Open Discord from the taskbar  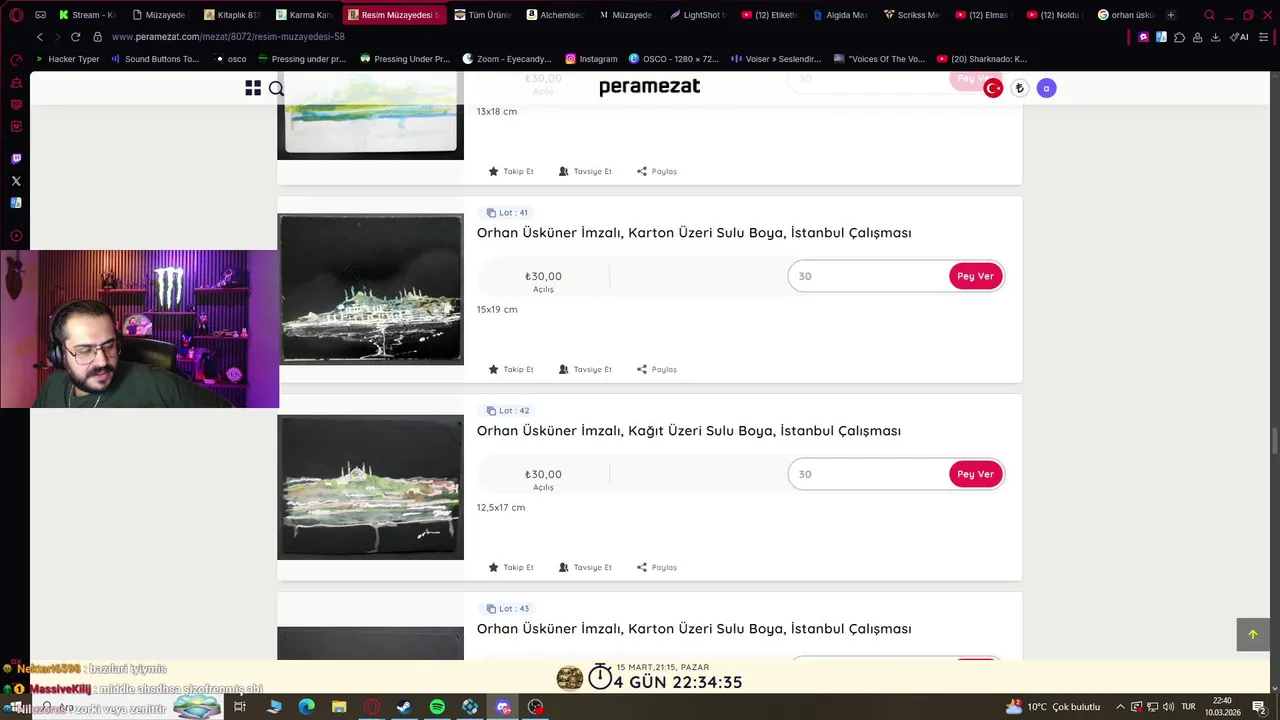tap(503, 707)
